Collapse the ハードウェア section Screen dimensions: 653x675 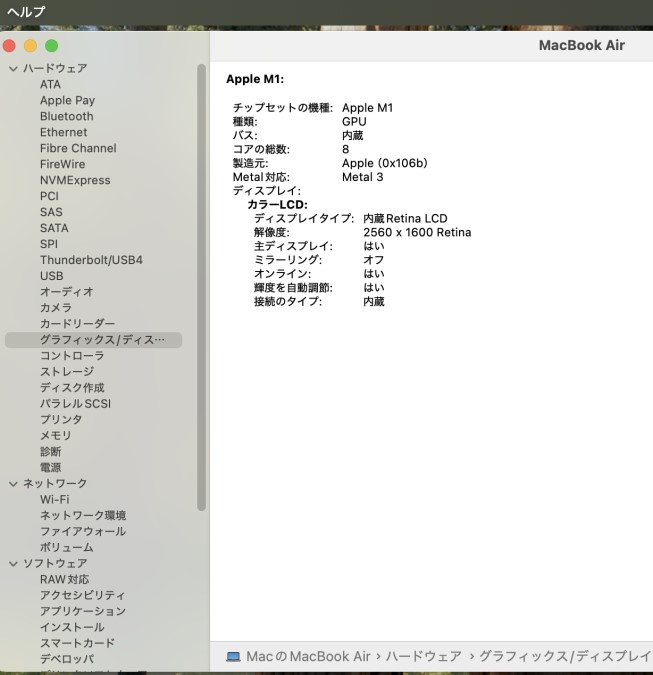coord(13,68)
